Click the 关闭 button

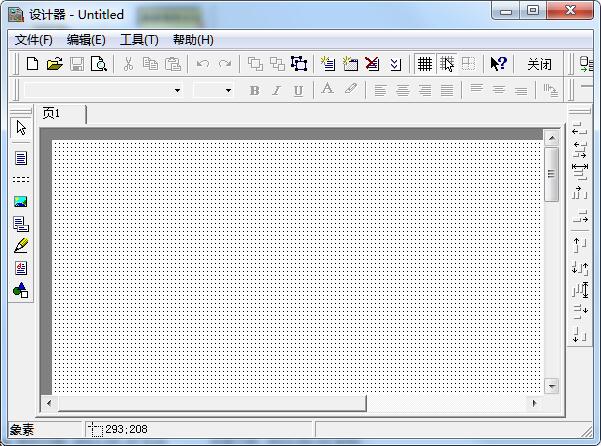539,64
